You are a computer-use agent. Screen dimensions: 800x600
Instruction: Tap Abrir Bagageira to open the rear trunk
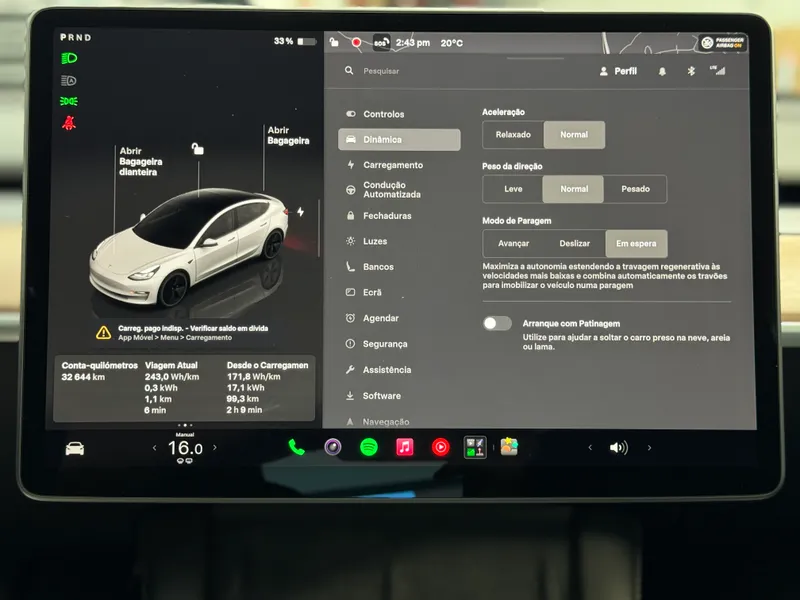(x=288, y=136)
